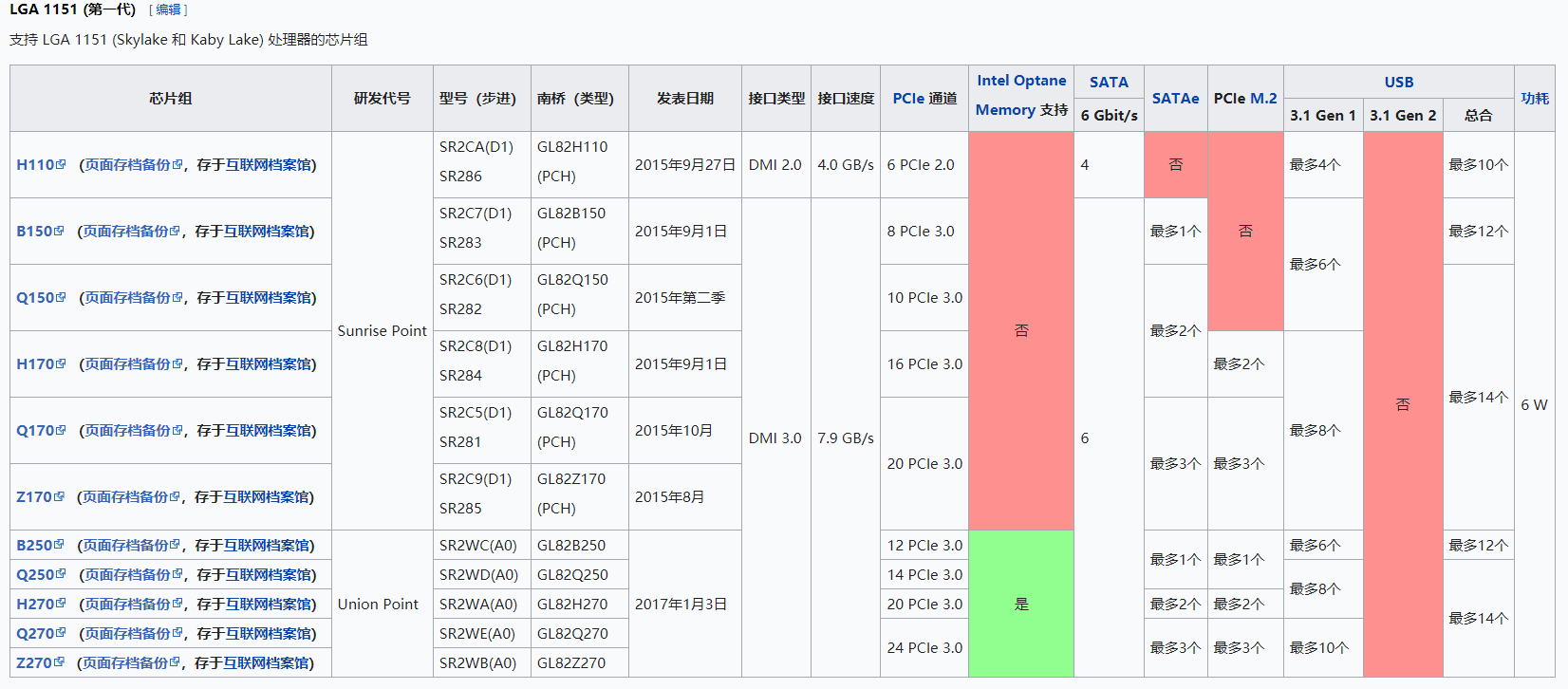Click the 6 PCIe 2.0 cell
This screenshot has height=689, width=1568.
tap(924, 165)
